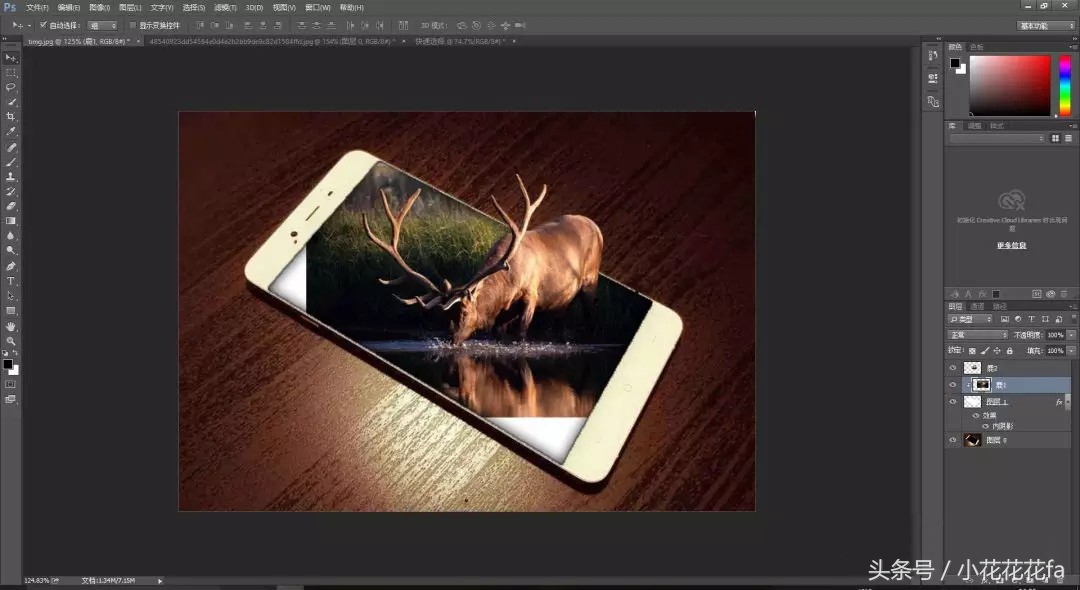This screenshot has width=1080, height=590.
Task: Select the Pen tool
Action: click(x=11, y=264)
